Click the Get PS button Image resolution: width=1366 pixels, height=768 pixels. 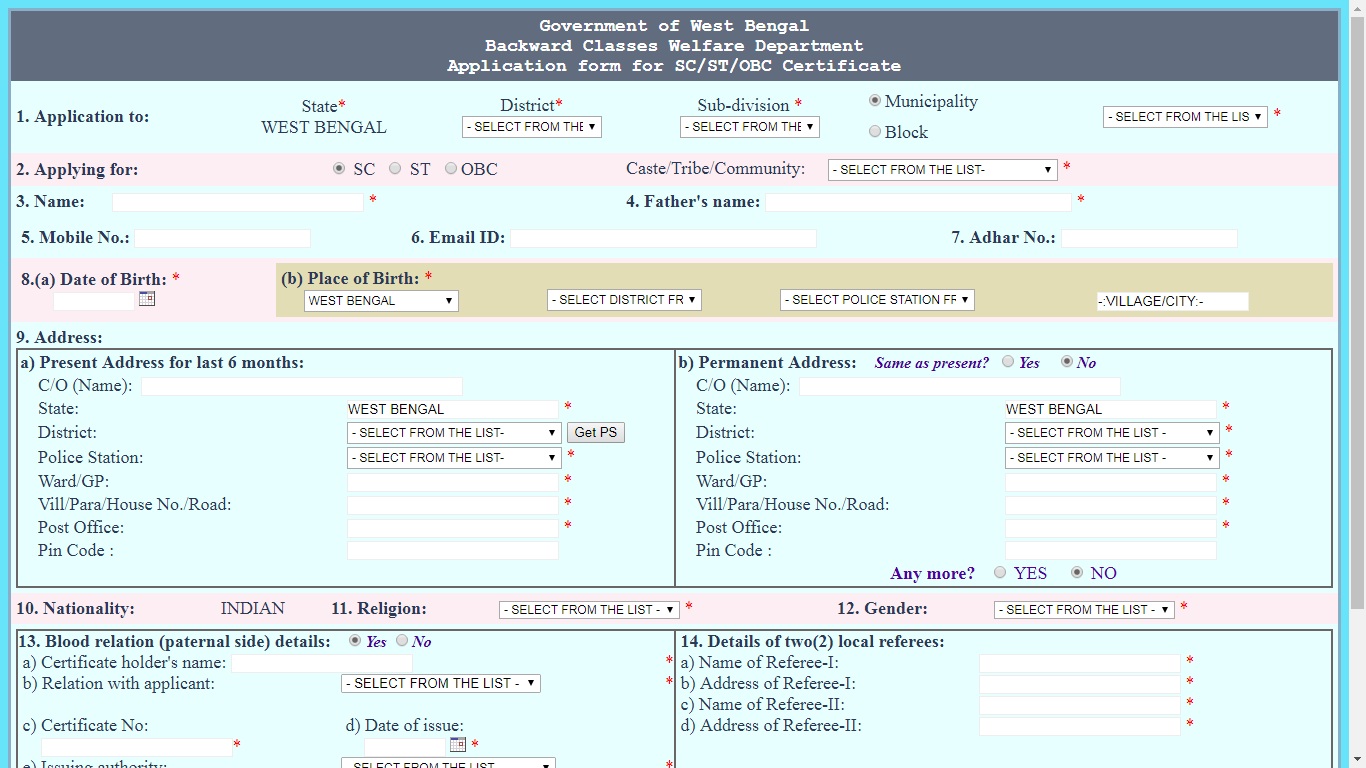pyautogui.click(x=595, y=432)
